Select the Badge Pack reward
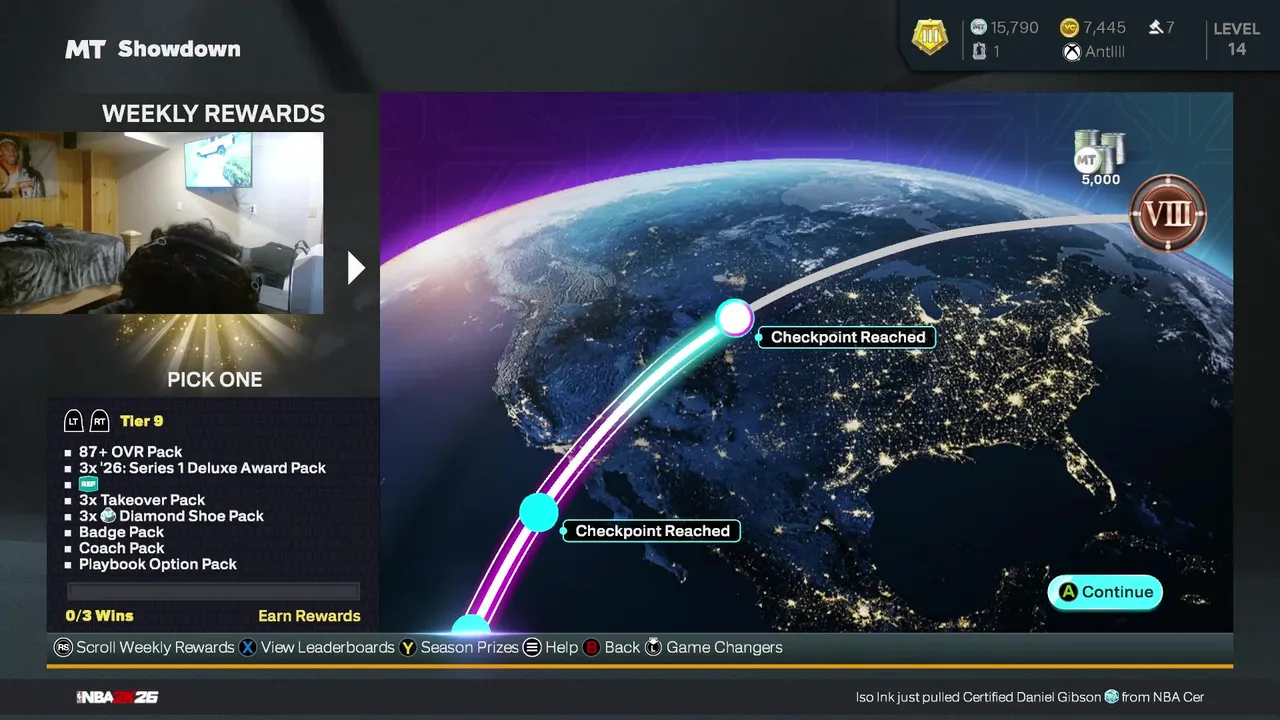 tap(121, 532)
